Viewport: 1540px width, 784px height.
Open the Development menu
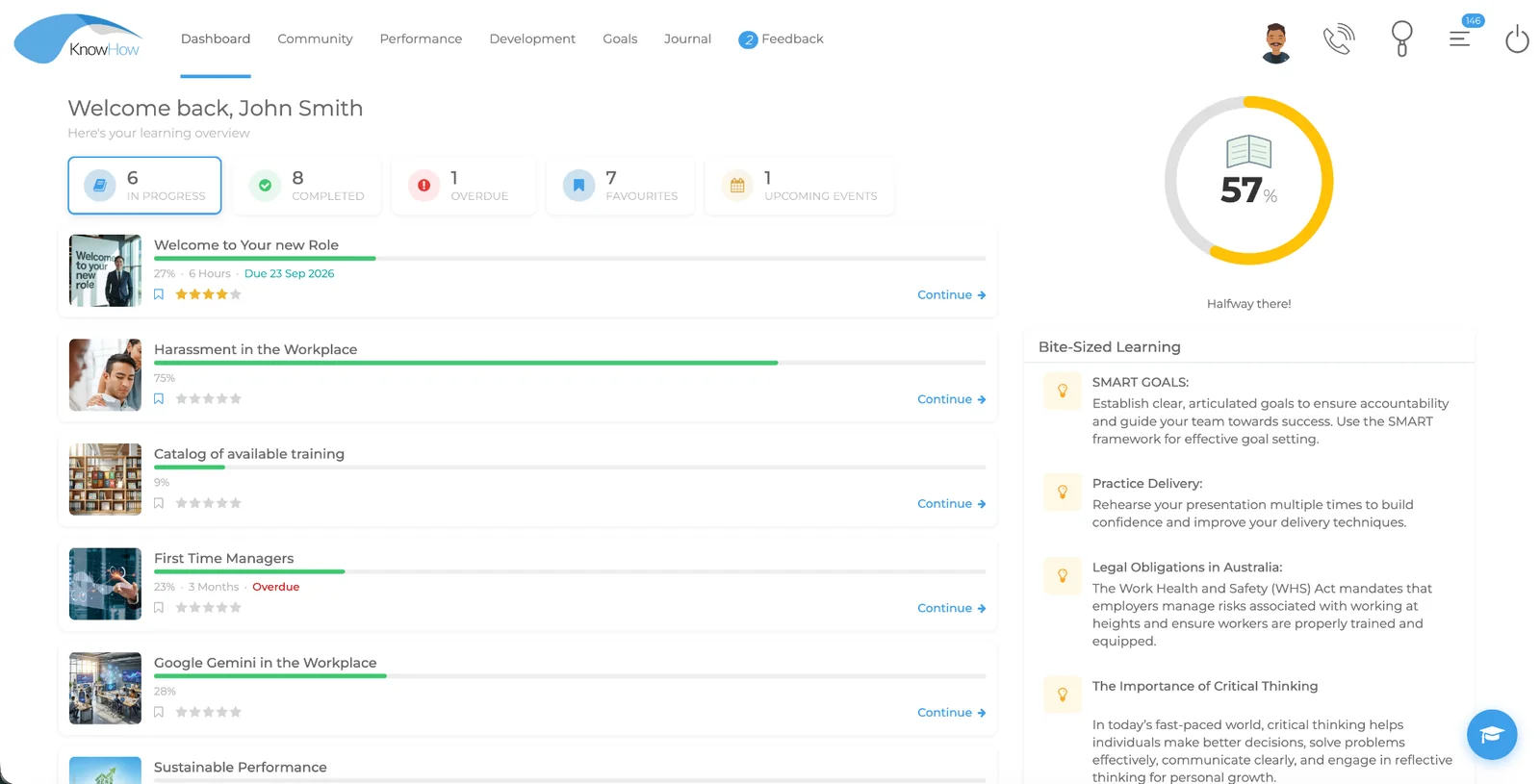tap(532, 38)
